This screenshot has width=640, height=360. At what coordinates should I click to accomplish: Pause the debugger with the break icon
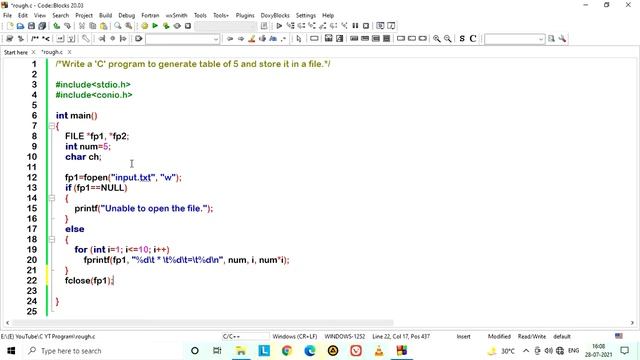click(355, 26)
